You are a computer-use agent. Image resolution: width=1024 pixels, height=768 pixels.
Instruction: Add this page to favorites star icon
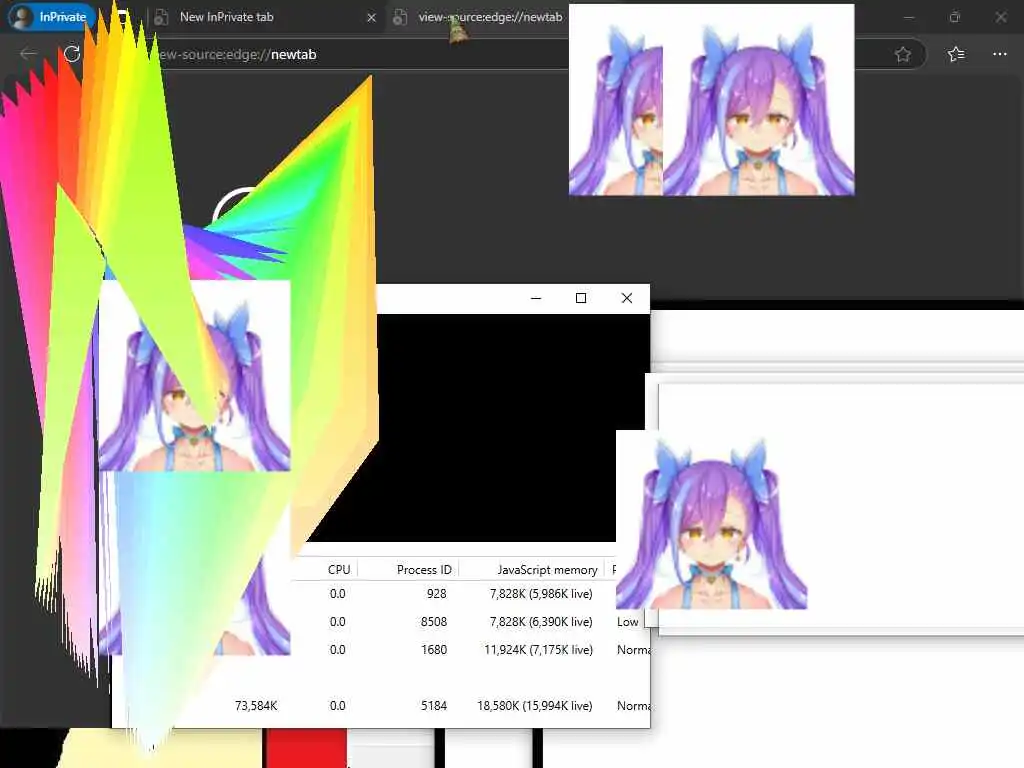coord(903,54)
